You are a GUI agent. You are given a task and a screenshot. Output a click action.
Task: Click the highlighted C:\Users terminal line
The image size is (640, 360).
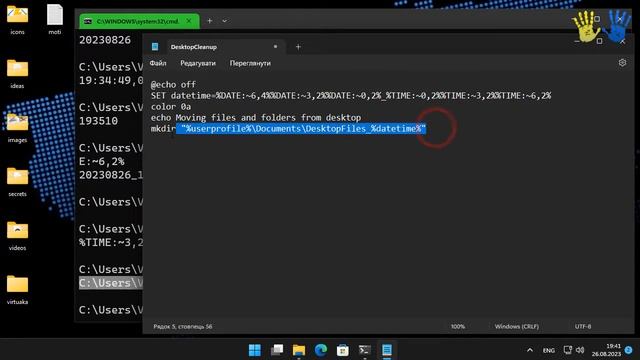111,283
